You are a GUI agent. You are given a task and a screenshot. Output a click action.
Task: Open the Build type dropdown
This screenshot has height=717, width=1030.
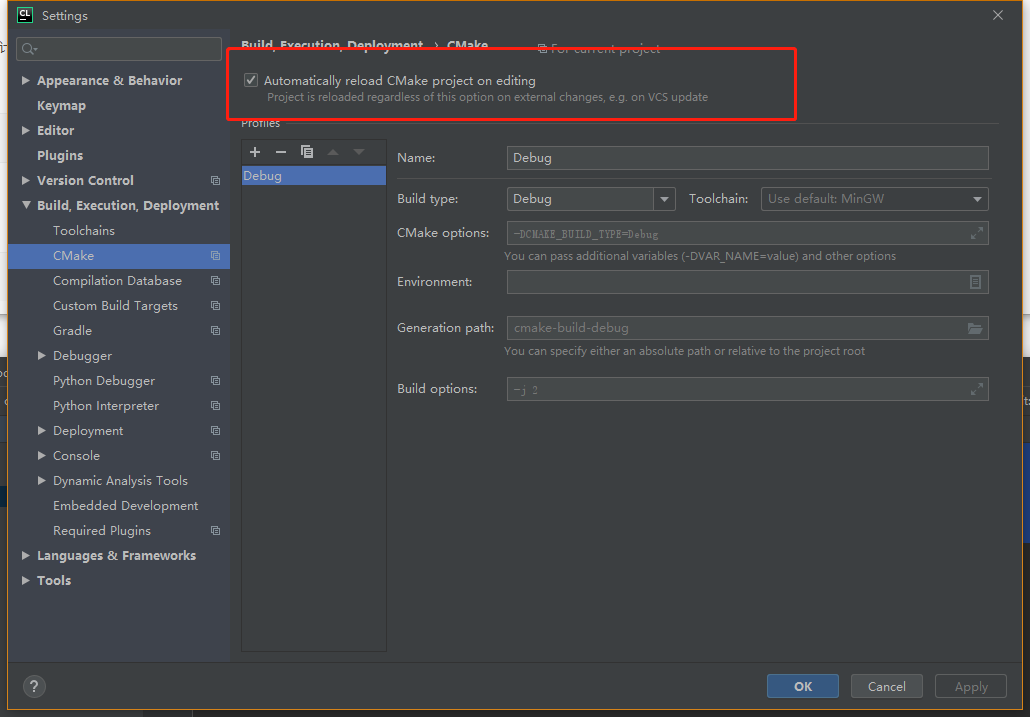coord(664,198)
